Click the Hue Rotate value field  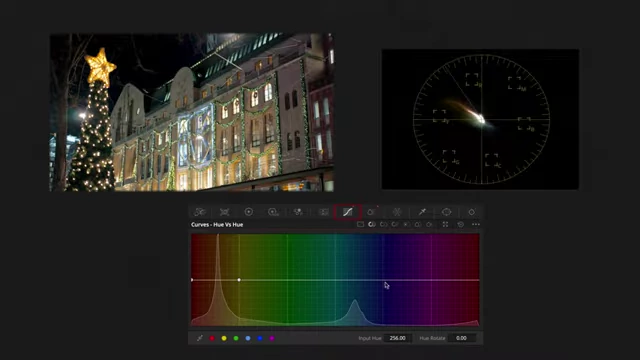tap(462, 338)
